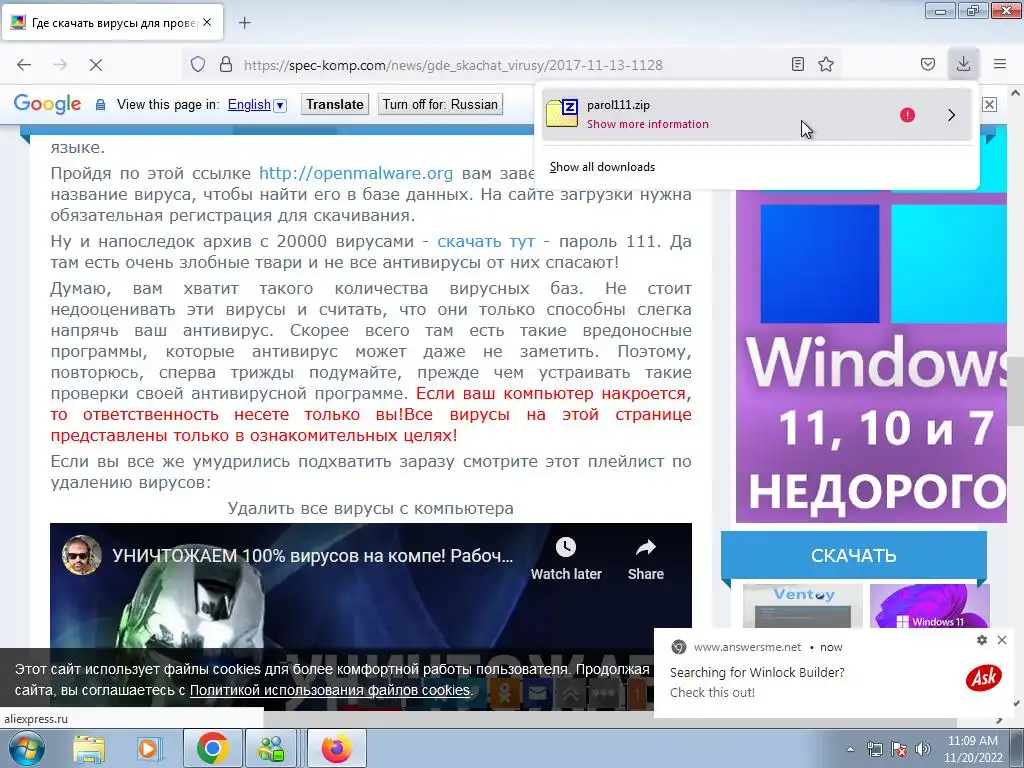Show more information about blocked download
1024x768 pixels.
pyautogui.click(x=647, y=124)
